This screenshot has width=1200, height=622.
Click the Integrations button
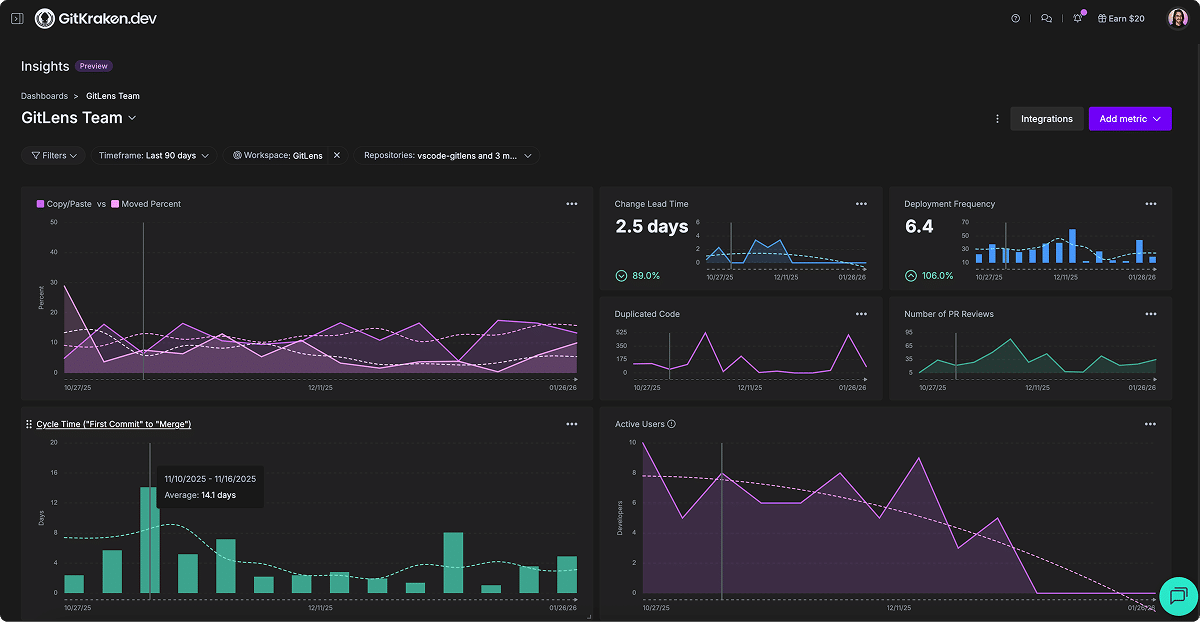[x=1046, y=118]
